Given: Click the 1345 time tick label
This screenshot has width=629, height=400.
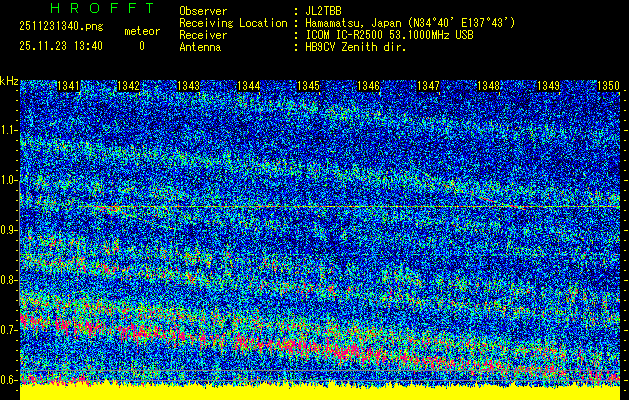Looking at the screenshot, I should click(x=309, y=87).
